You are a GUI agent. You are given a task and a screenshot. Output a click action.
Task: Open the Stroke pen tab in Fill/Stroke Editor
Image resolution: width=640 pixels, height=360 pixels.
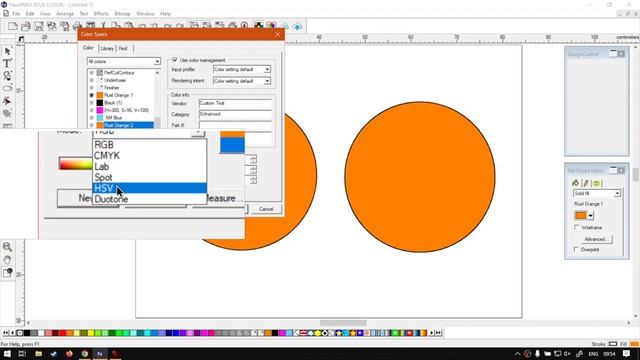coord(586,183)
